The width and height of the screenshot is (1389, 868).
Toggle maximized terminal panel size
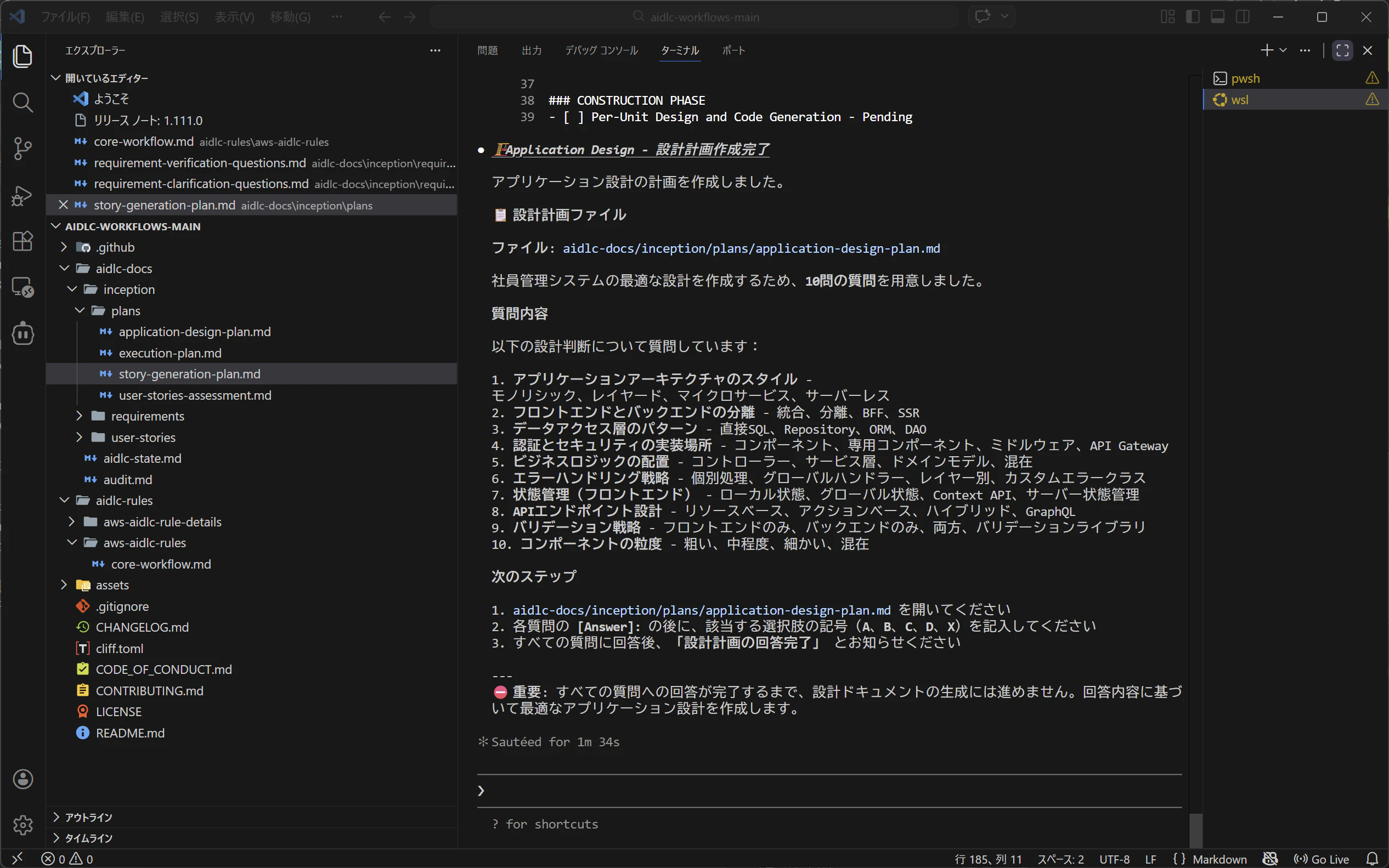click(x=1342, y=50)
